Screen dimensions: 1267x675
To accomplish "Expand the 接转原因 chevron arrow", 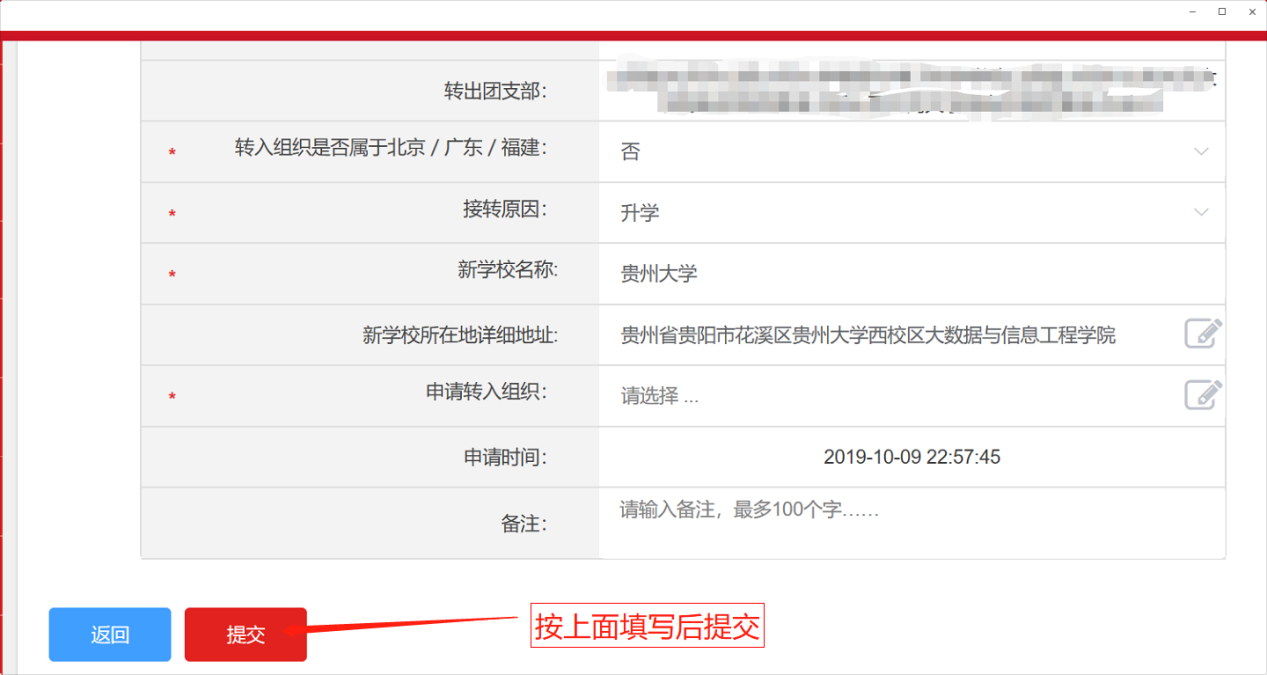I will [1201, 212].
